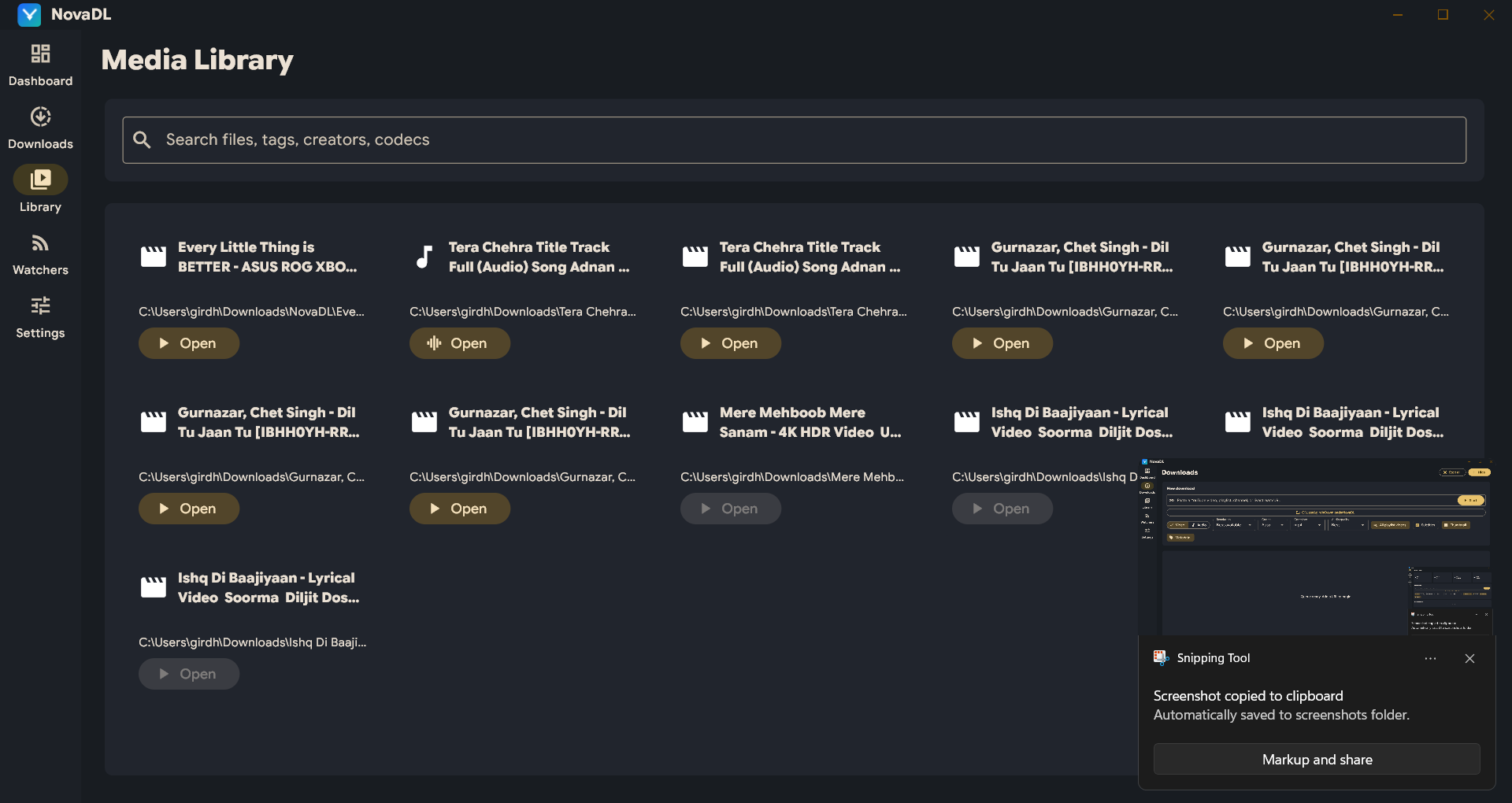1512x803 pixels.
Task: Click the path ending in Downloads\Mere Mehb...
Action: tap(792, 477)
